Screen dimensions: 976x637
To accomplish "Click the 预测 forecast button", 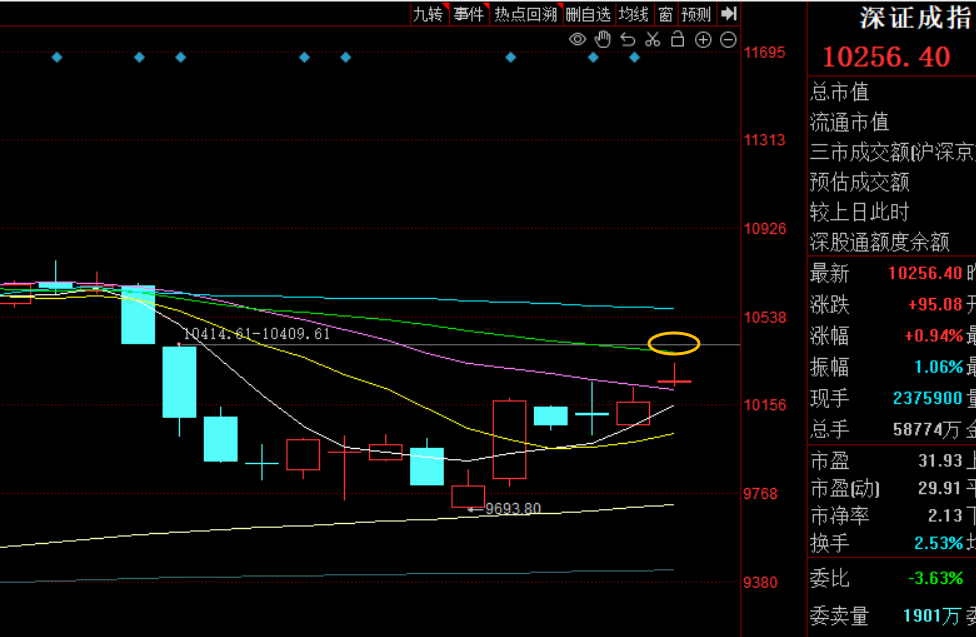I will pyautogui.click(x=696, y=14).
